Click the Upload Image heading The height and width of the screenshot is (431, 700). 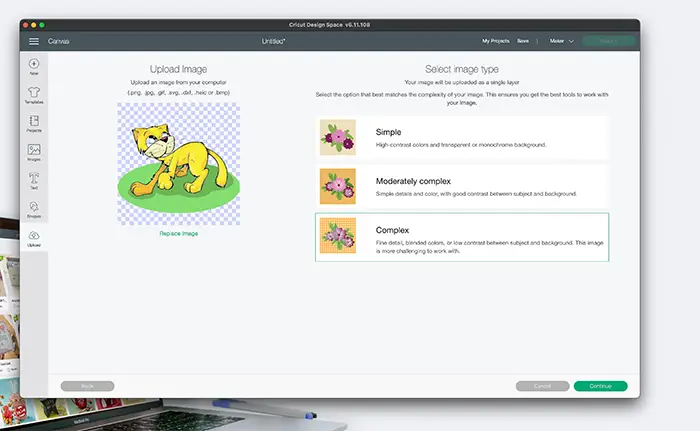pos(179,69)
